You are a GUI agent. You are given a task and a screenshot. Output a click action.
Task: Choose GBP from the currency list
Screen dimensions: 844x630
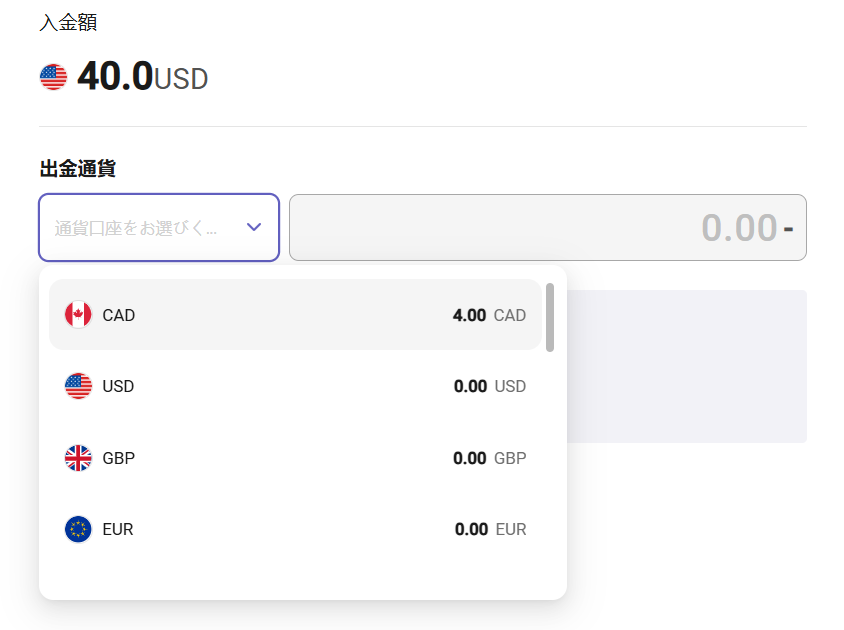point(295,458)
